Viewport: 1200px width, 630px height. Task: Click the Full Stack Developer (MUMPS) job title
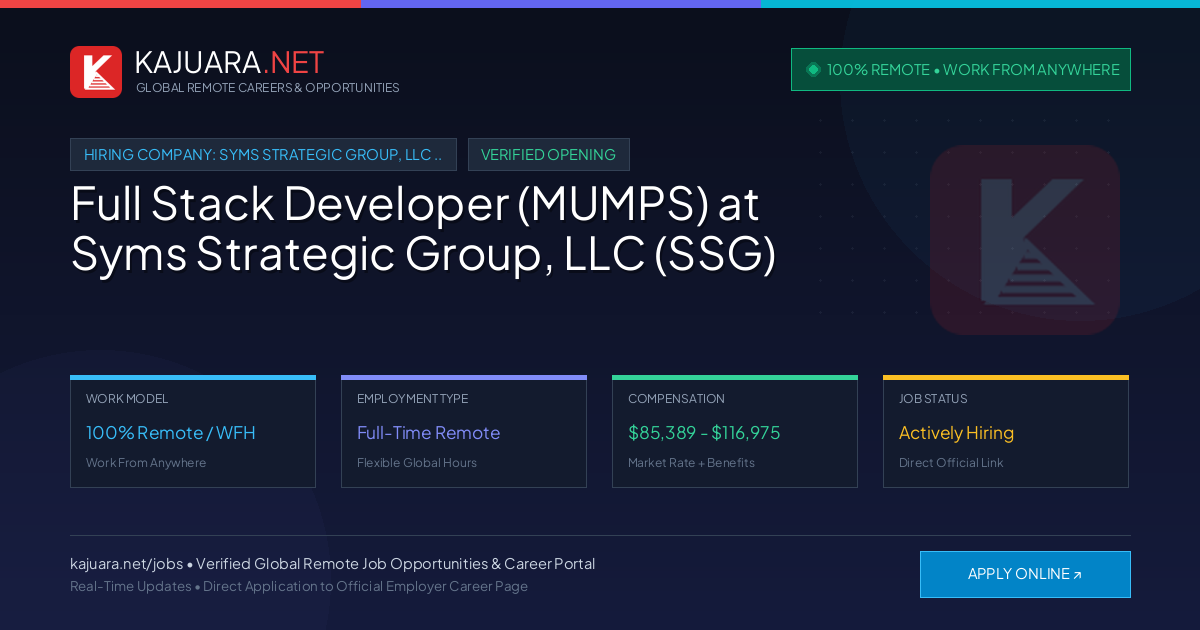(x=423, y=229)
